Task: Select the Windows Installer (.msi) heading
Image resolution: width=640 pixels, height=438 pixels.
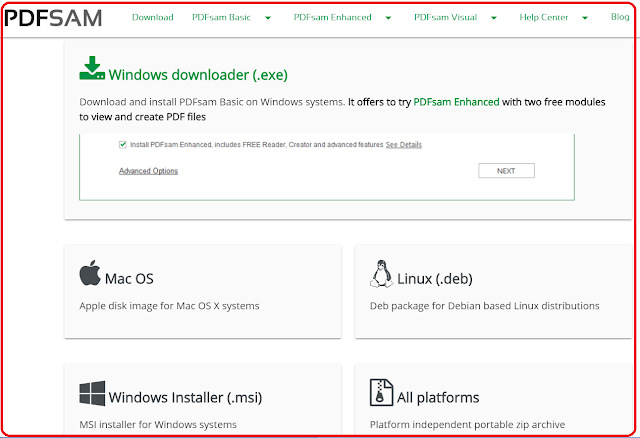Action: coord(185,397)
